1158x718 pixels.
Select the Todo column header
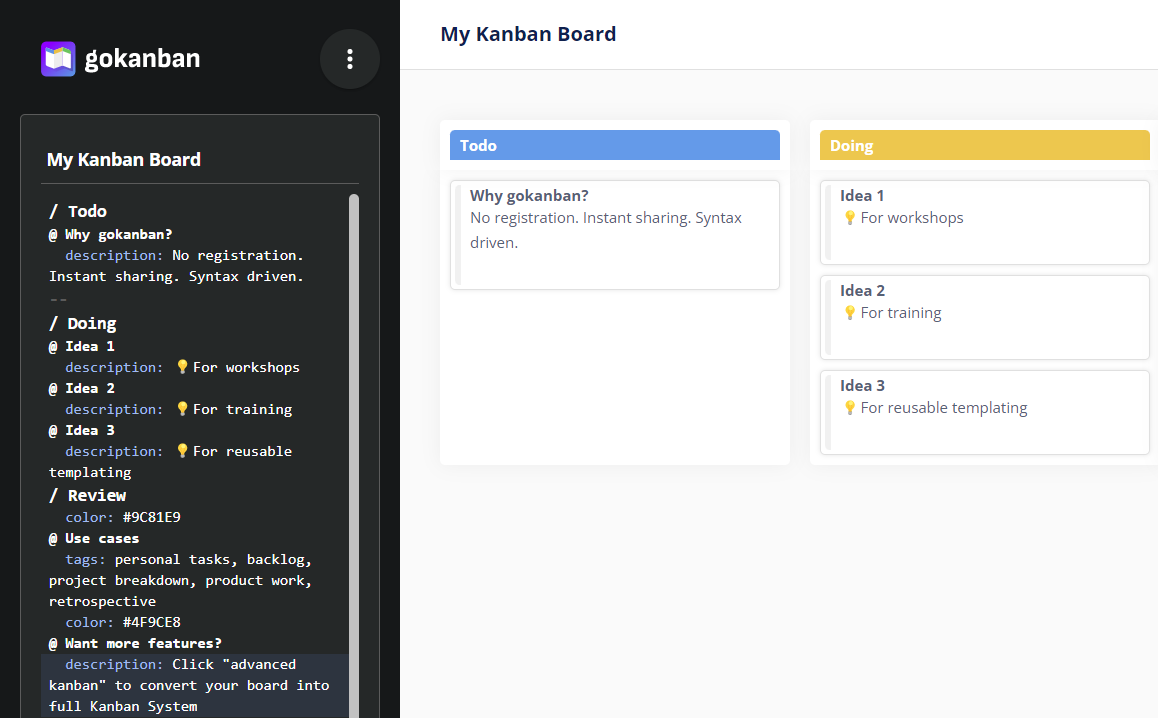[x=614, y=146]
